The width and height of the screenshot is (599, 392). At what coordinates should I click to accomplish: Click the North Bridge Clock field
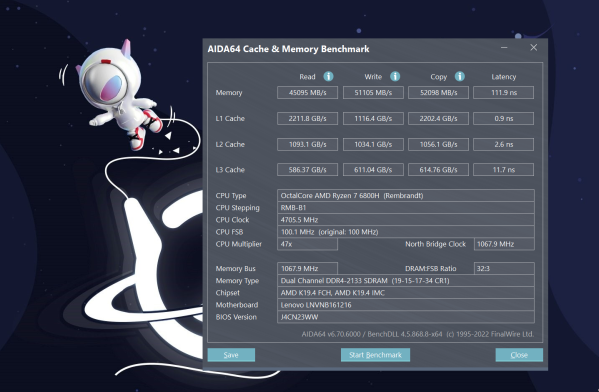[504, 244]
